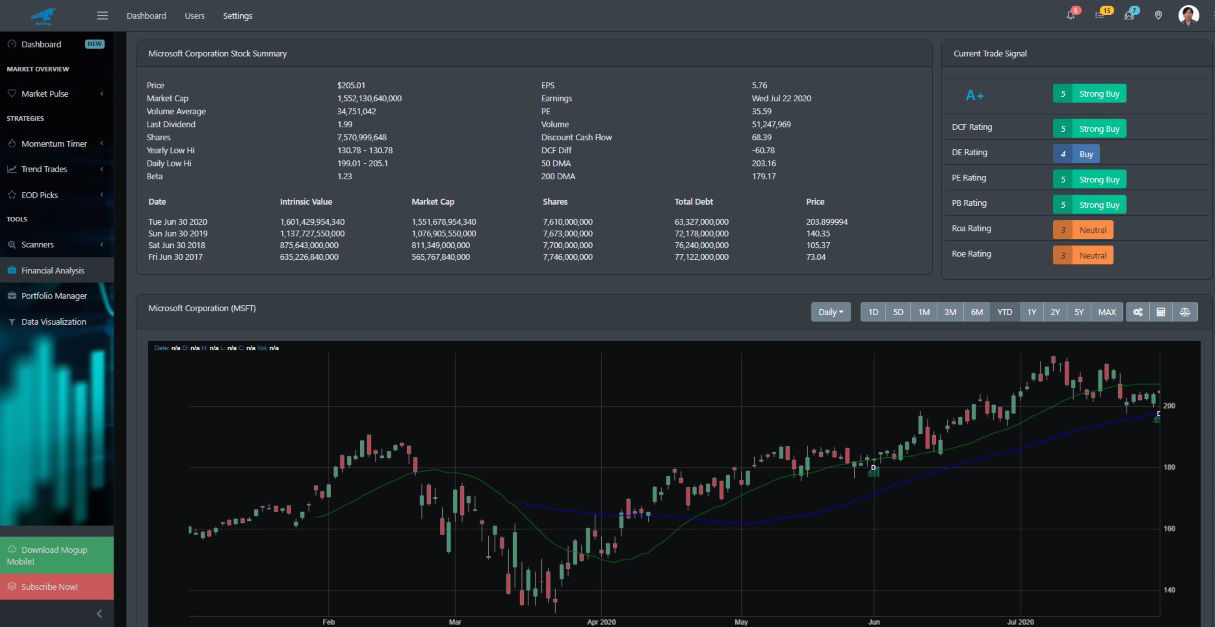Viewport: 1215px width, 627px height.
Task: Select the MAX chart range
Action: tap(1107, 312)
